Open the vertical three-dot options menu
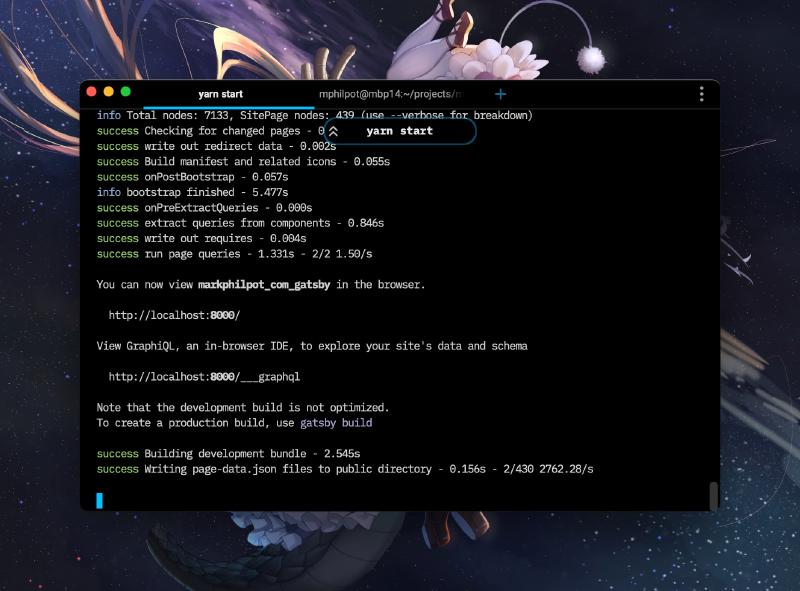800x591 pixels. 701,94
